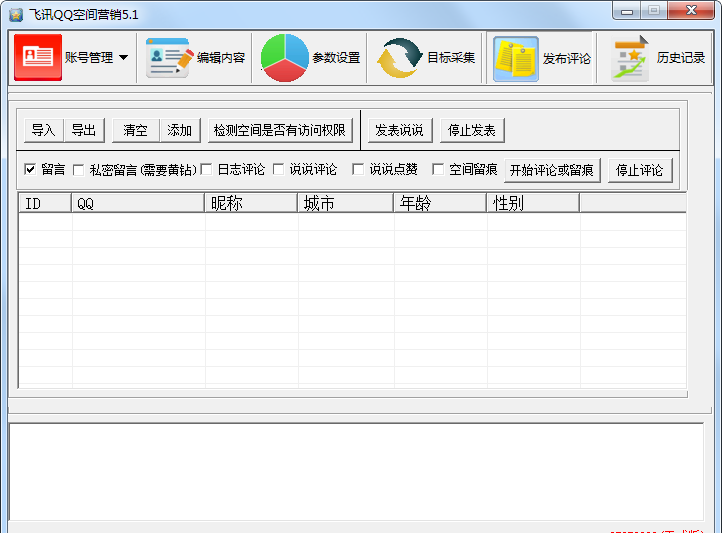Click the 目标采集 circular arrows icon
This screenshot has width=722, height=556.
click(x=399, y=58)
